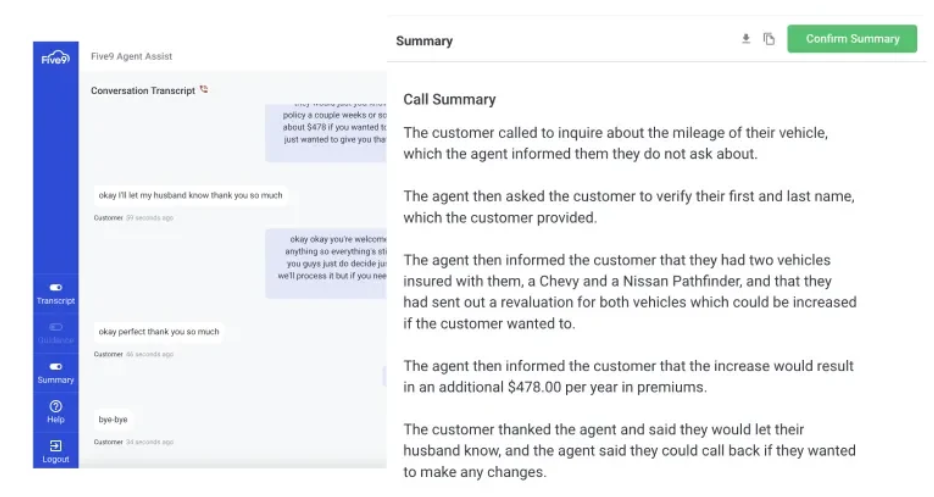This screenshot has width=934, height=497.
Task: Click the Five9 Agent Assist title
Action: [131, 56]
